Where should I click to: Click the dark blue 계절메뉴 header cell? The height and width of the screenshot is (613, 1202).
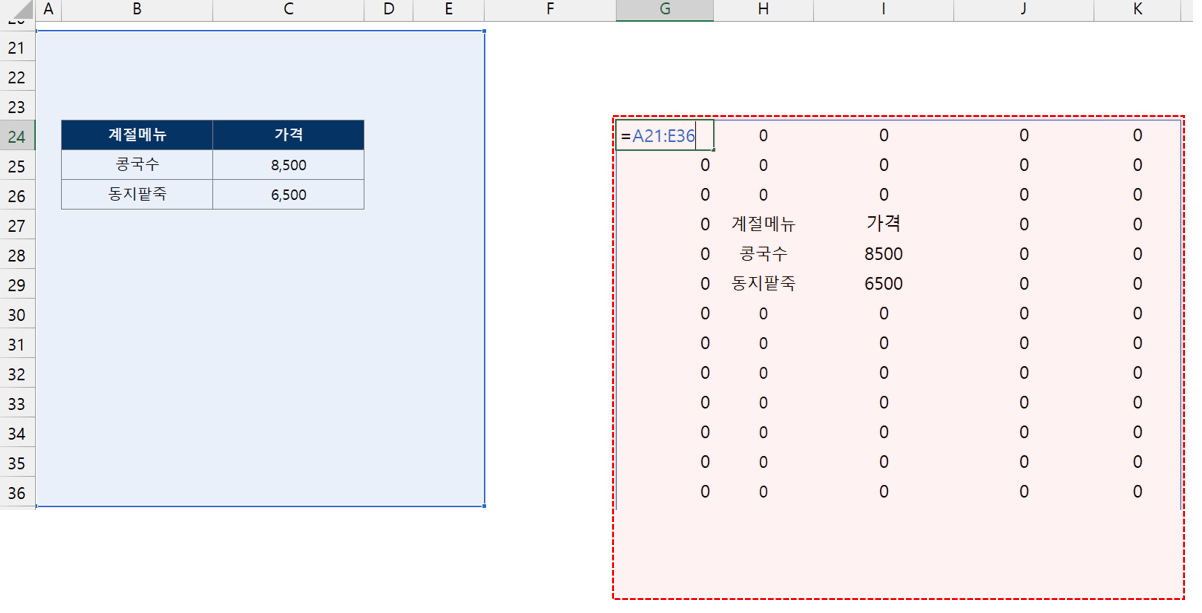point(137,135)
